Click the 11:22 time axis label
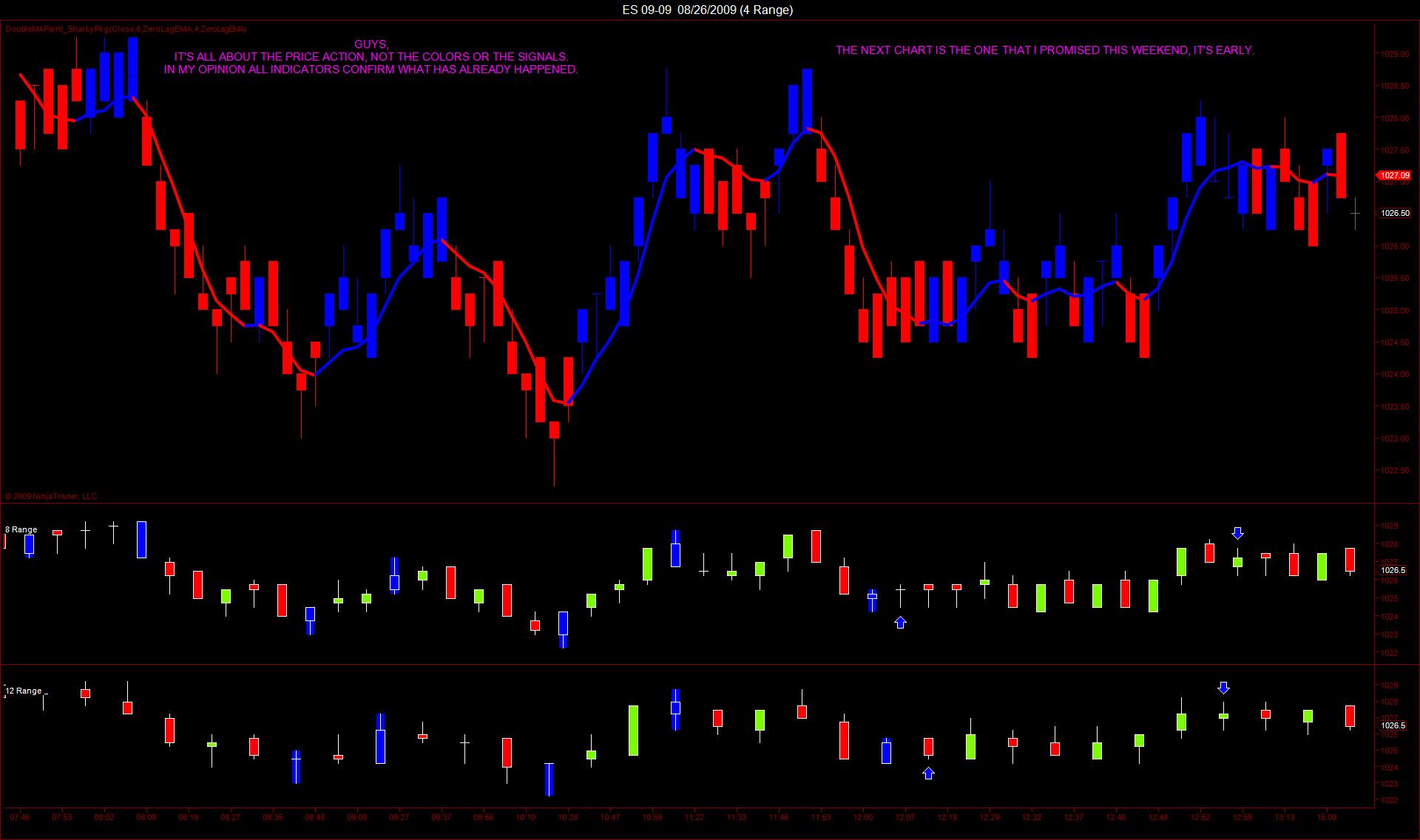The height and width of the screenshot is (840, 1420). pos(694,817)
